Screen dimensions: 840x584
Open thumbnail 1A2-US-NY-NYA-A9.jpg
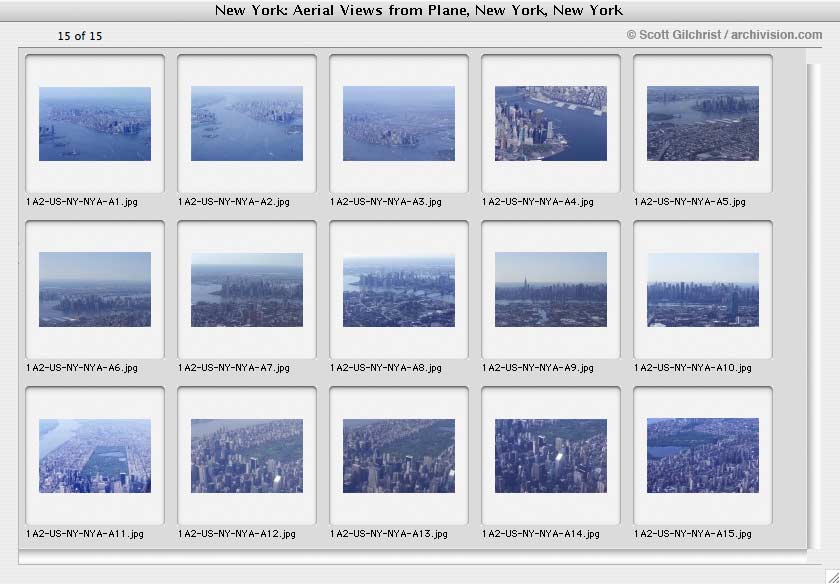551,289
